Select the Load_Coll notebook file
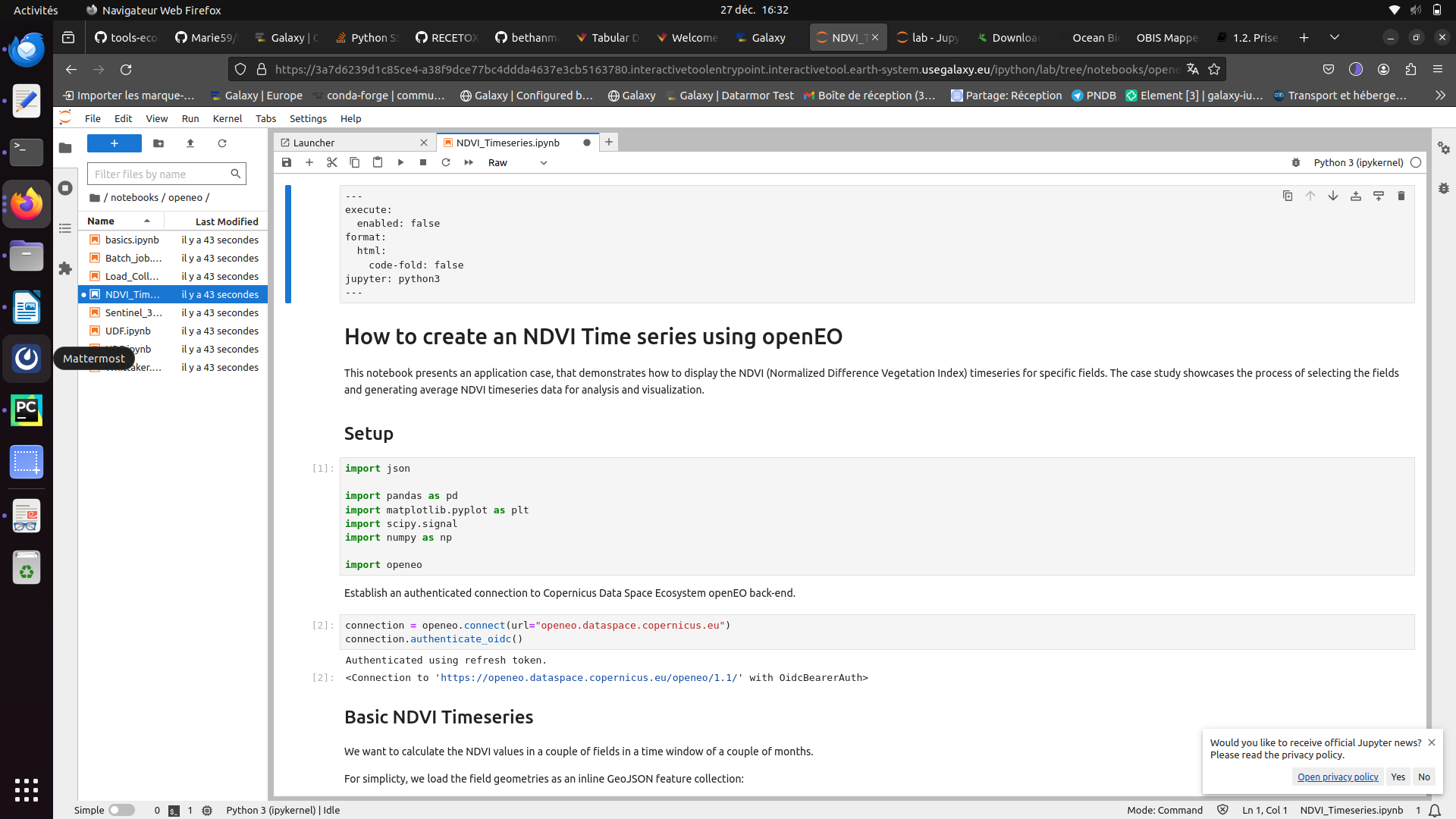Image resolution: width=1456 pixels, height=819 pixels. click(x=173, y=276)
